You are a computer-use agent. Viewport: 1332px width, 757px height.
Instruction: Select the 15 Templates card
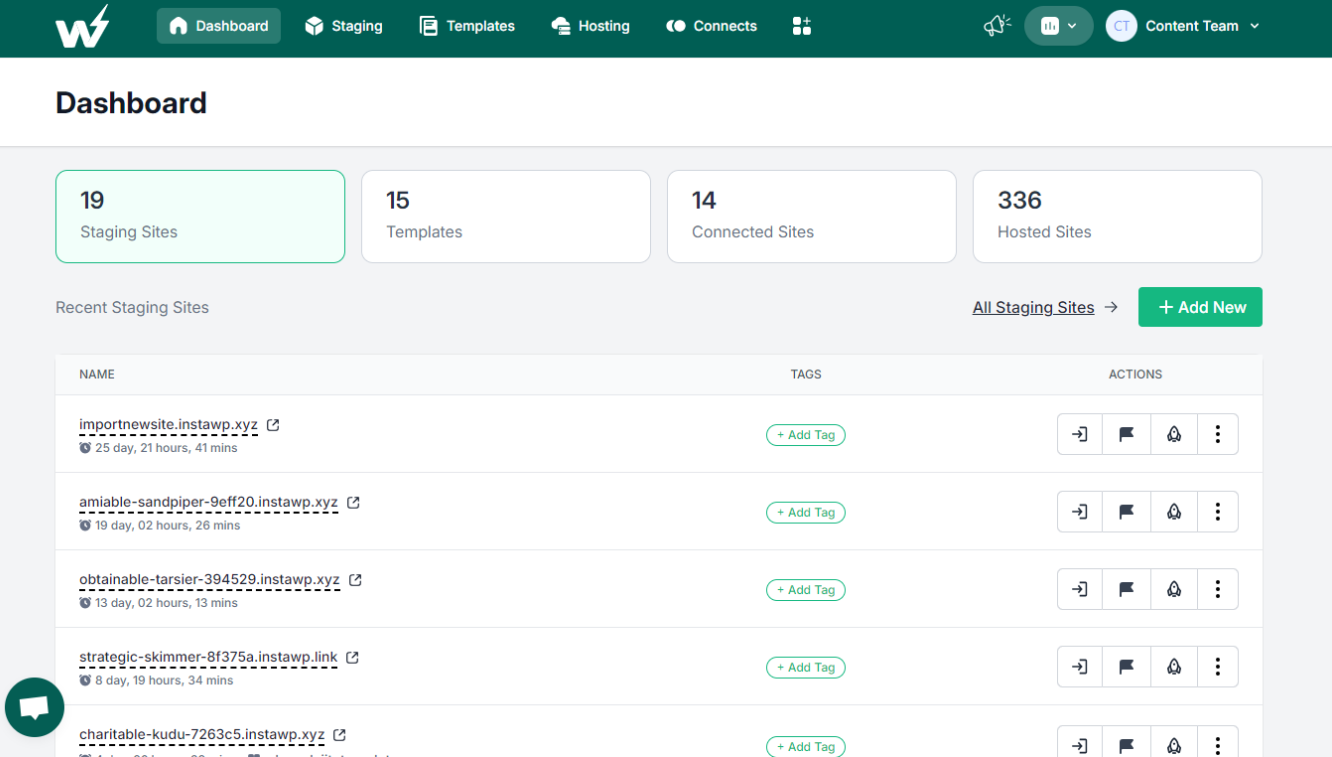(506, 216)
